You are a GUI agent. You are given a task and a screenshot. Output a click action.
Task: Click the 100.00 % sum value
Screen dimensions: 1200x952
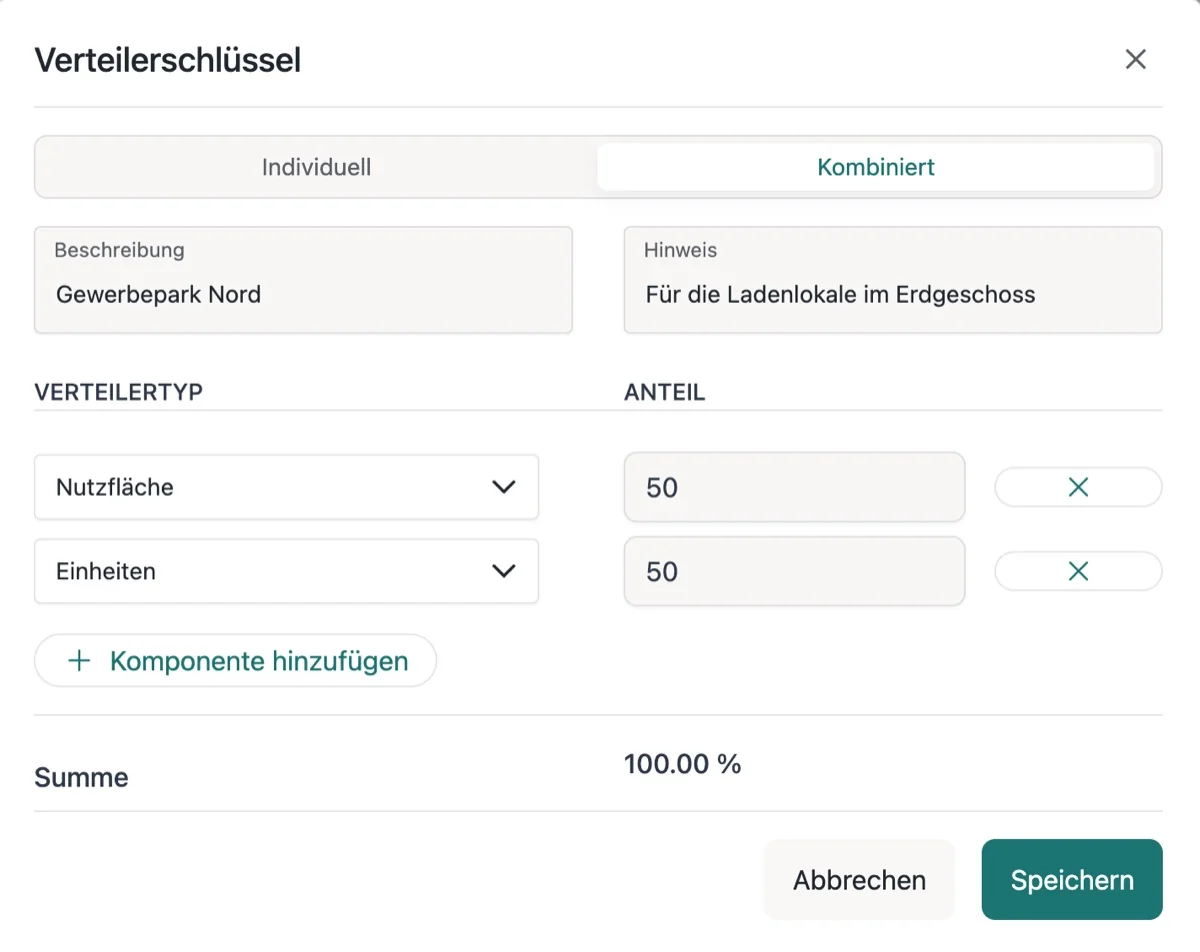coord(683,765)
